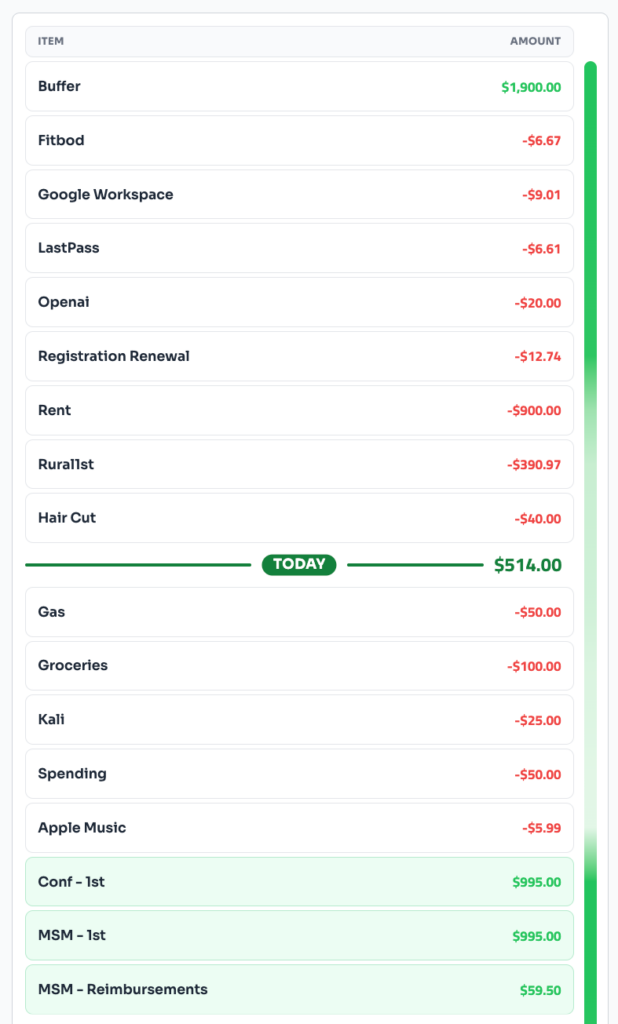Open the Fitbod expense entry
This screenshot has height=1024, width=618.
point(299,141)
